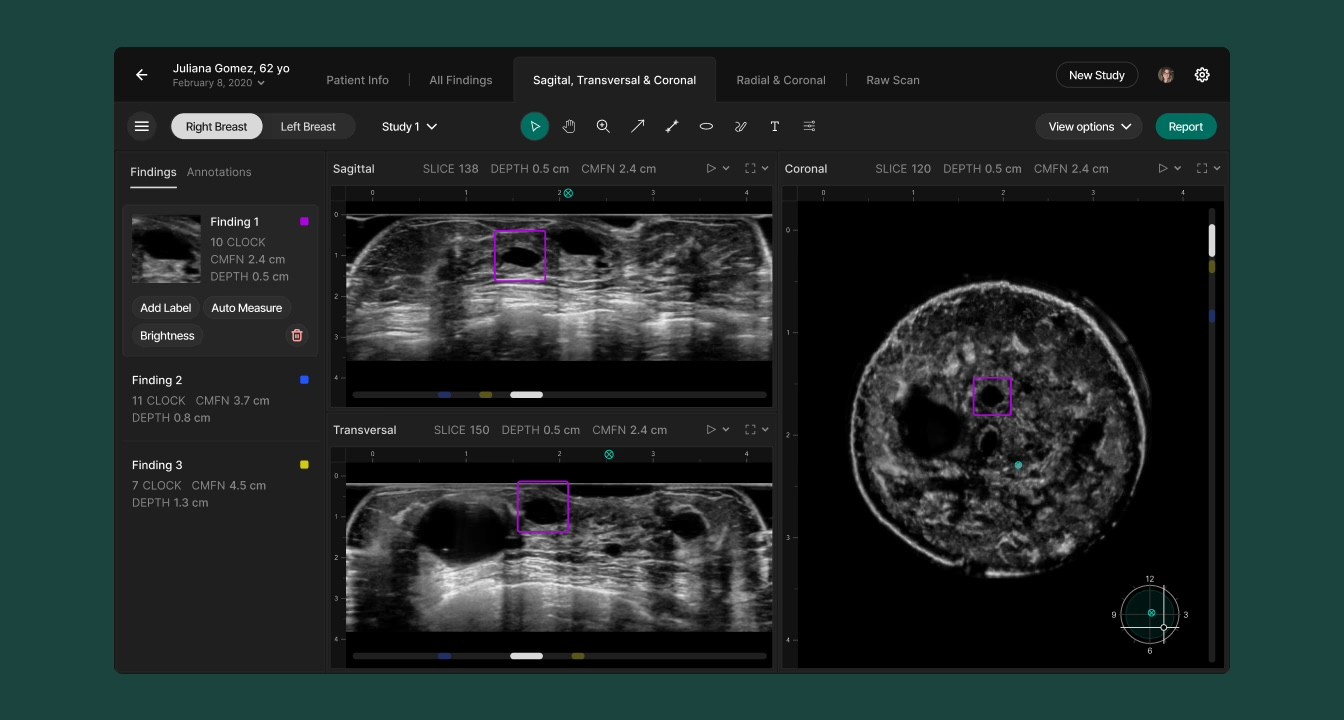This screenshot has width=1344, height=720.
Task: Click the Report button
Action: [1185, 127]
